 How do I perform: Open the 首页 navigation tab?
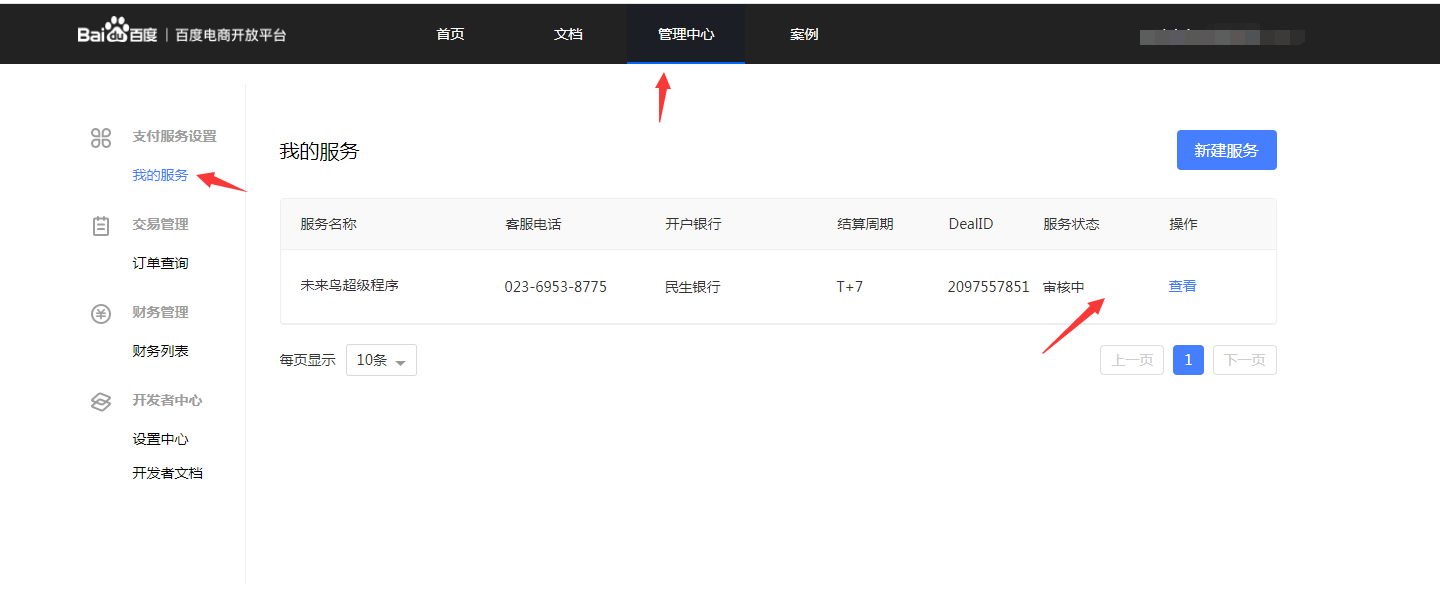click(450, 34)
